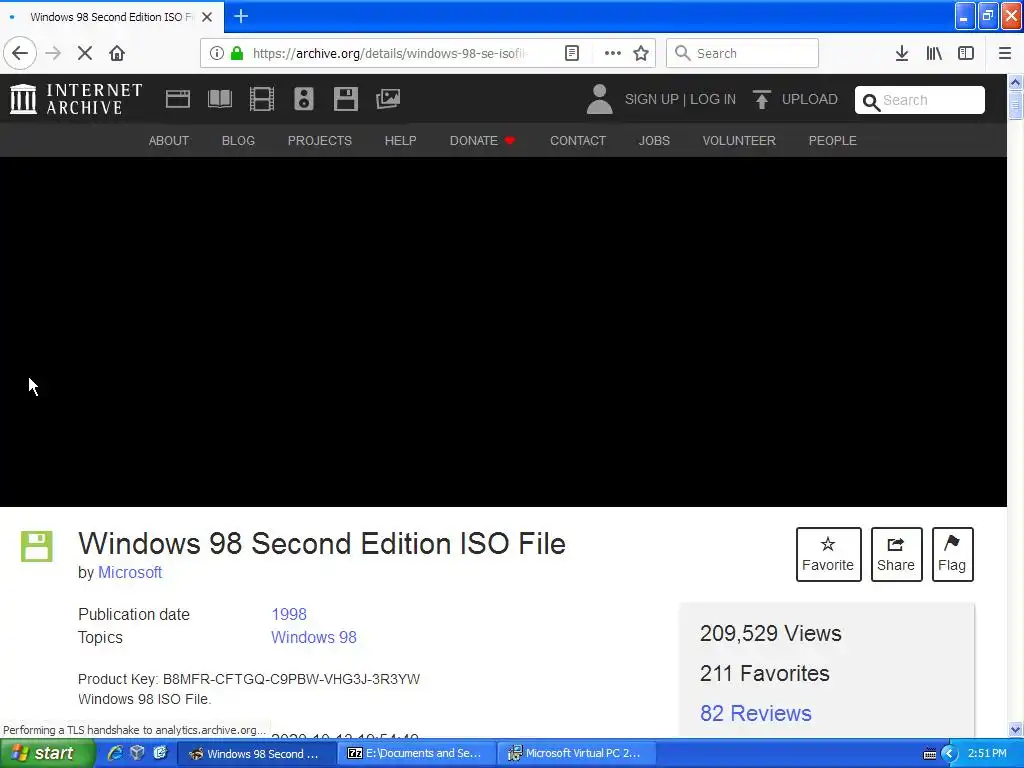
Task: Bookmark this page with the star icon
Action: coord(641,53)
